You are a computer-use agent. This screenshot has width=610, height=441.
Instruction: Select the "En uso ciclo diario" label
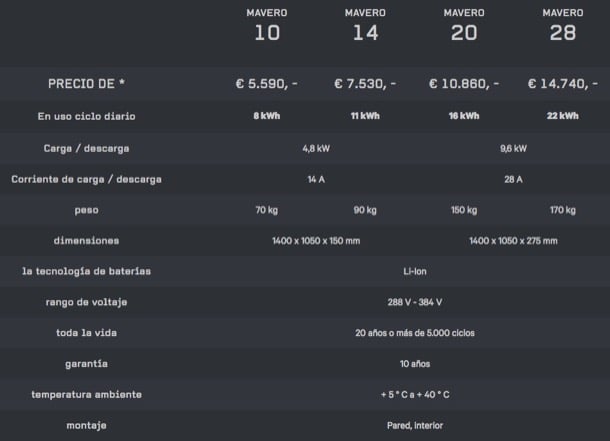click(x=86, y=116)
